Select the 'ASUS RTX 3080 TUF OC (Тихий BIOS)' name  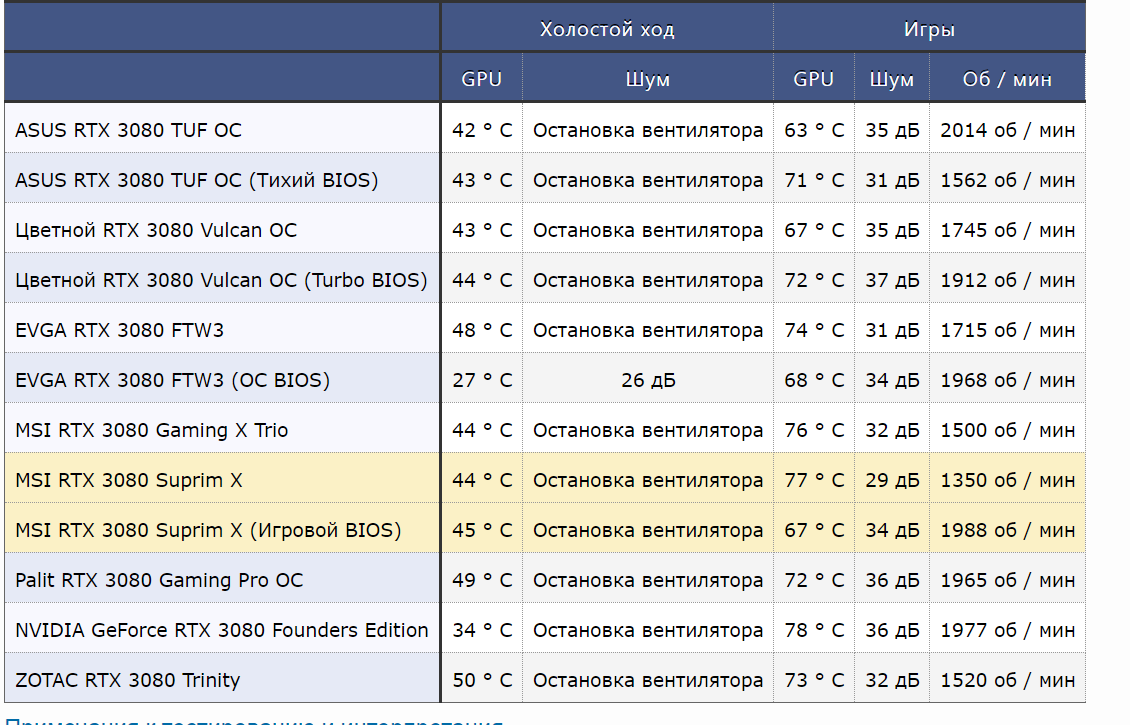pyautogui.click(x=196, y=180)
